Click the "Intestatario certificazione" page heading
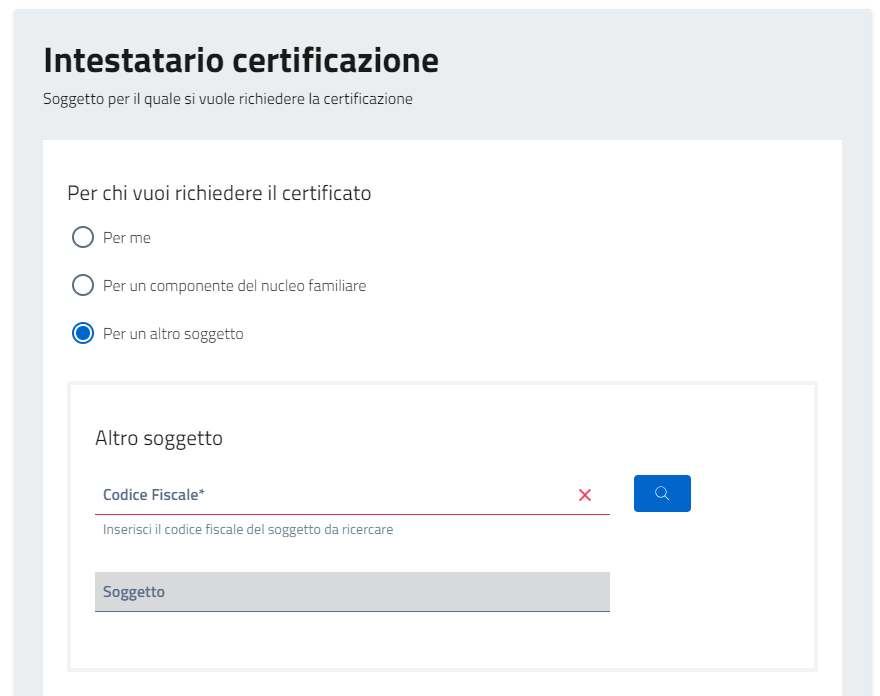The width and height of the screenshot is (880, 696). [241, 60]
